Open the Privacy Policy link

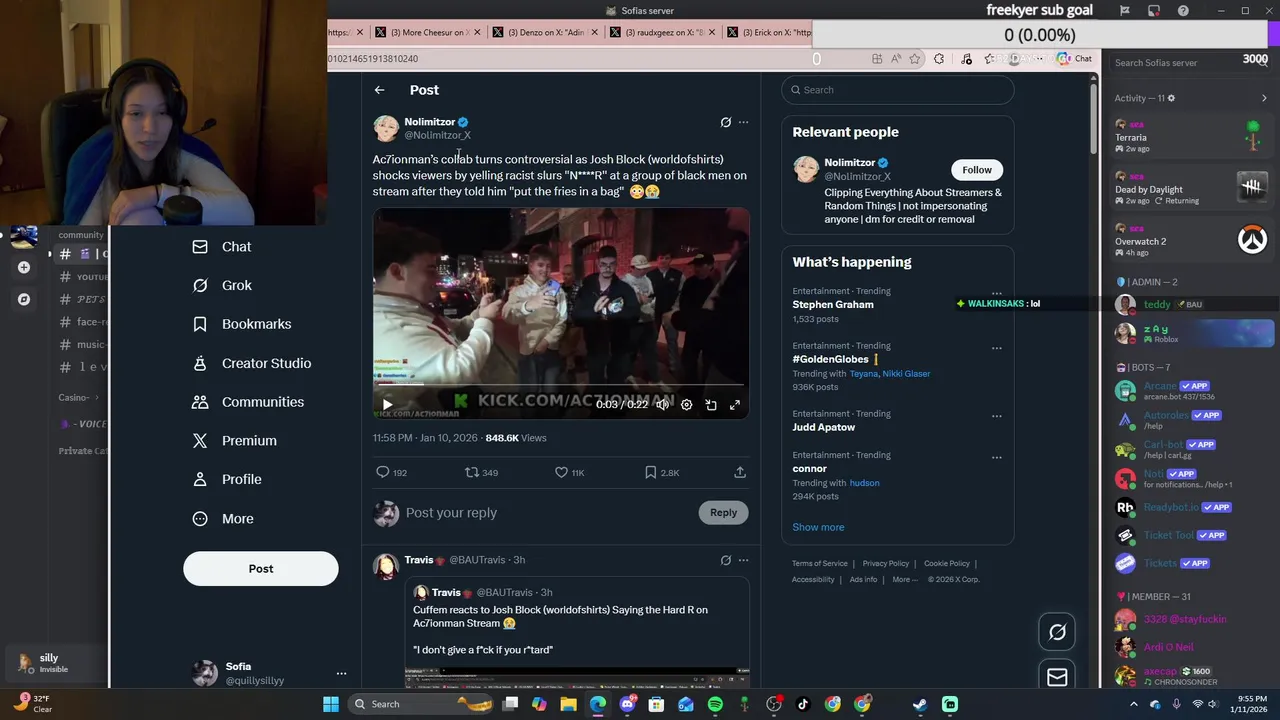coord(886,563)
